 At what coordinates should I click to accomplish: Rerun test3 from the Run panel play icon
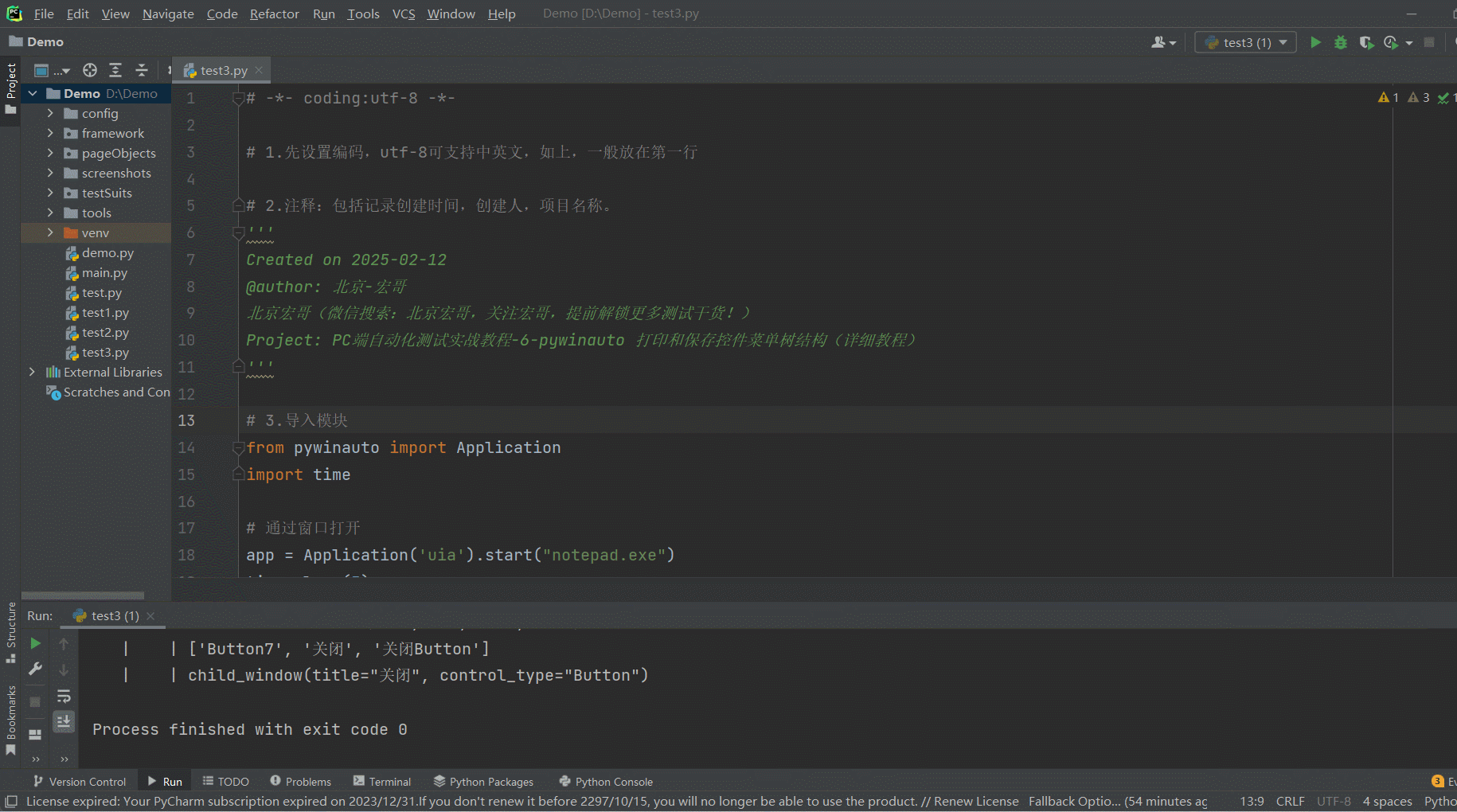[35, 643]
